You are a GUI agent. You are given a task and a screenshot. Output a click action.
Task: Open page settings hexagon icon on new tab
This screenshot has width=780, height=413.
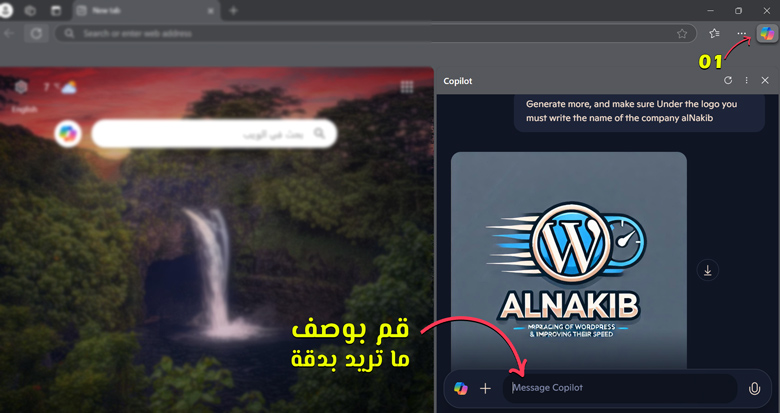21,88
